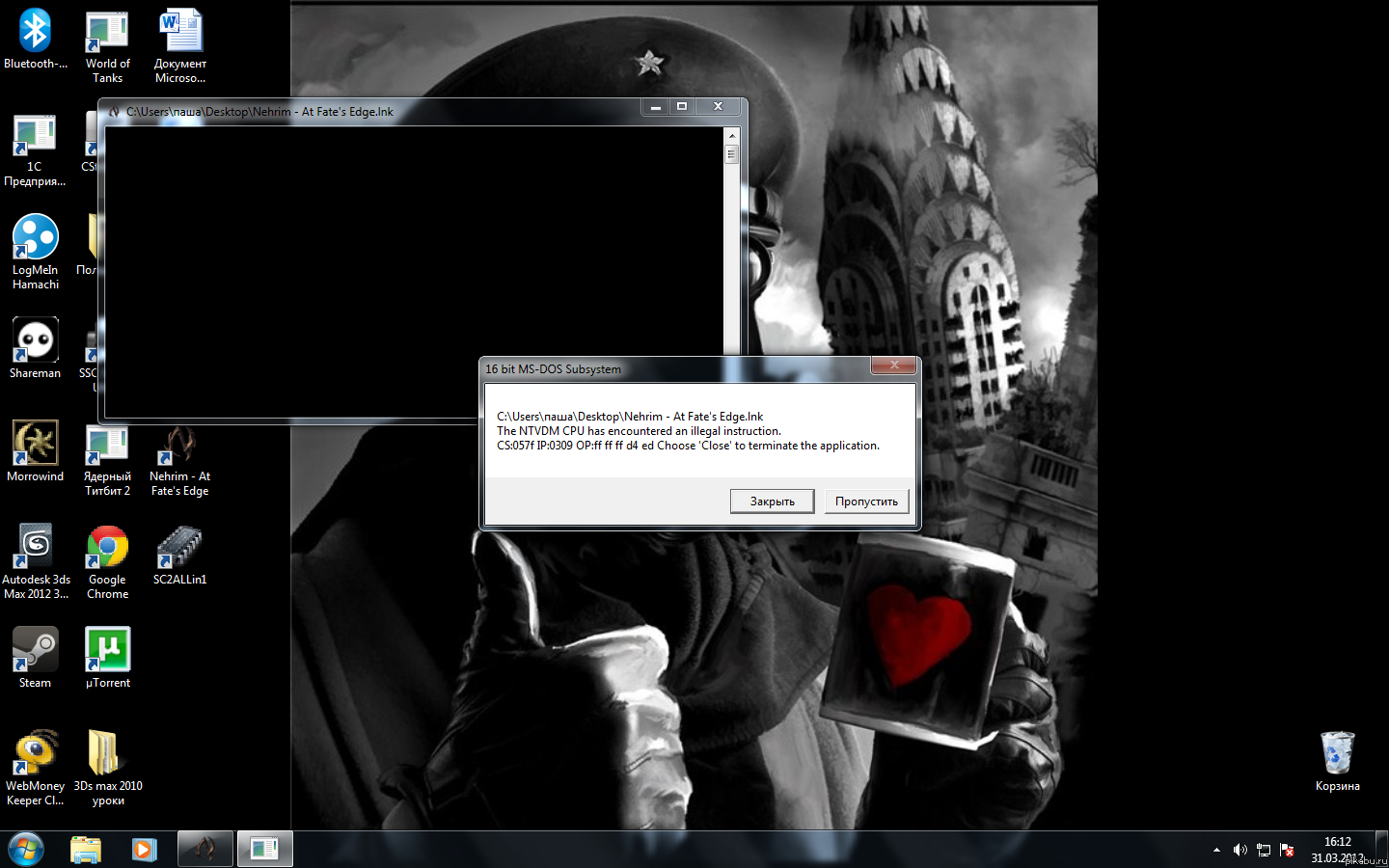This screenshot has width=1389, height=868.
Task: Select the Ядерный Титбит 2 shortcut
Action: tap(107, 461)
